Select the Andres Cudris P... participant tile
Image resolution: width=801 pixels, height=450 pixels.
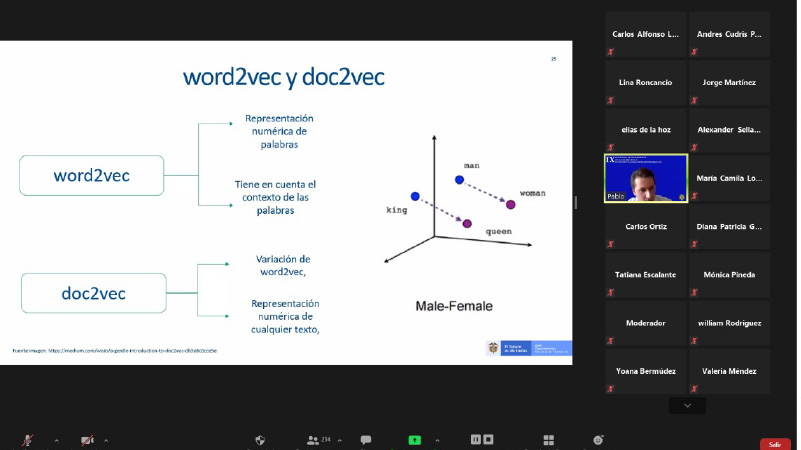[729, 34]
